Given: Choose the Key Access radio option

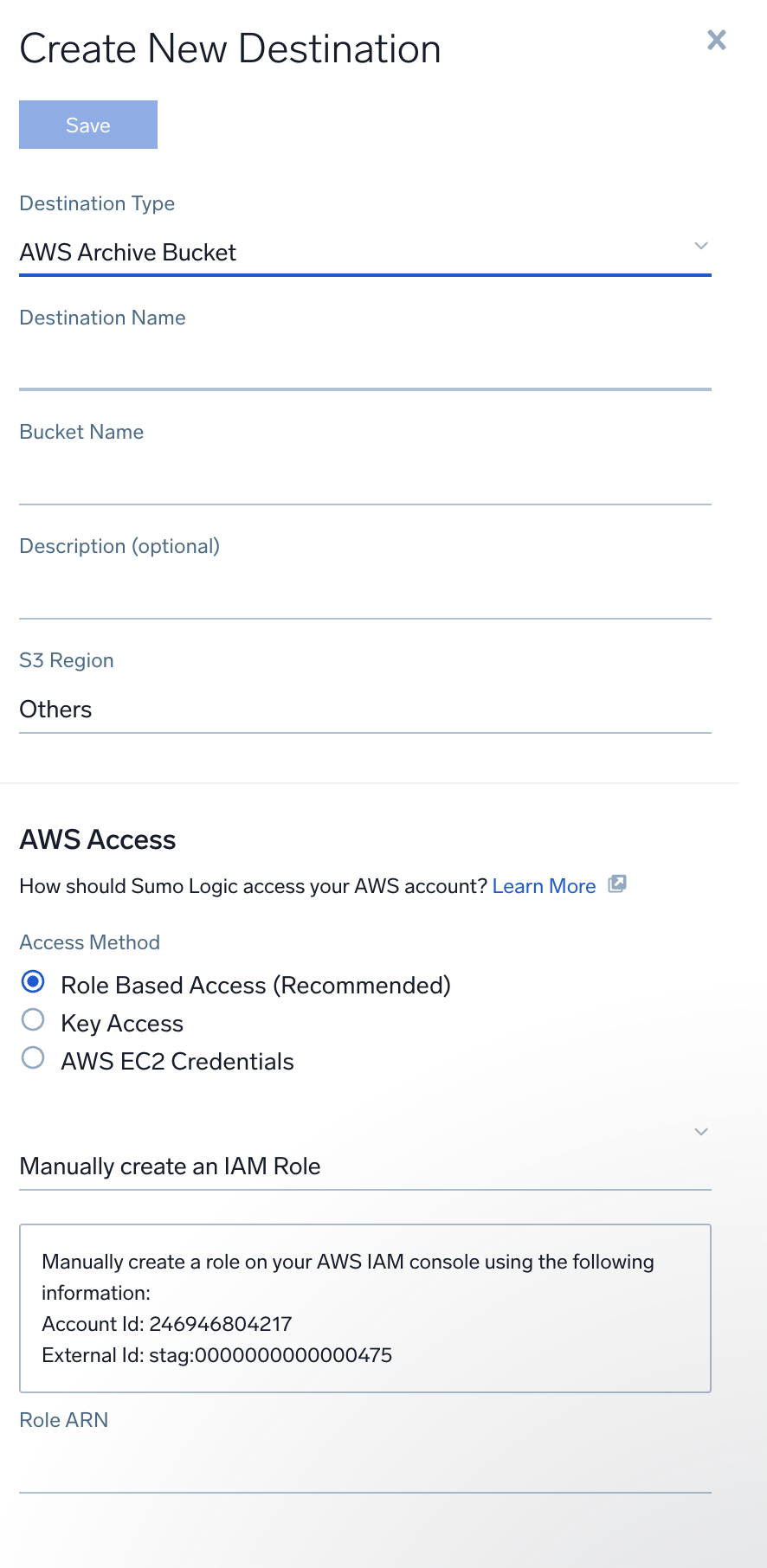Looking at the screenshot, I should point(33,1020).
